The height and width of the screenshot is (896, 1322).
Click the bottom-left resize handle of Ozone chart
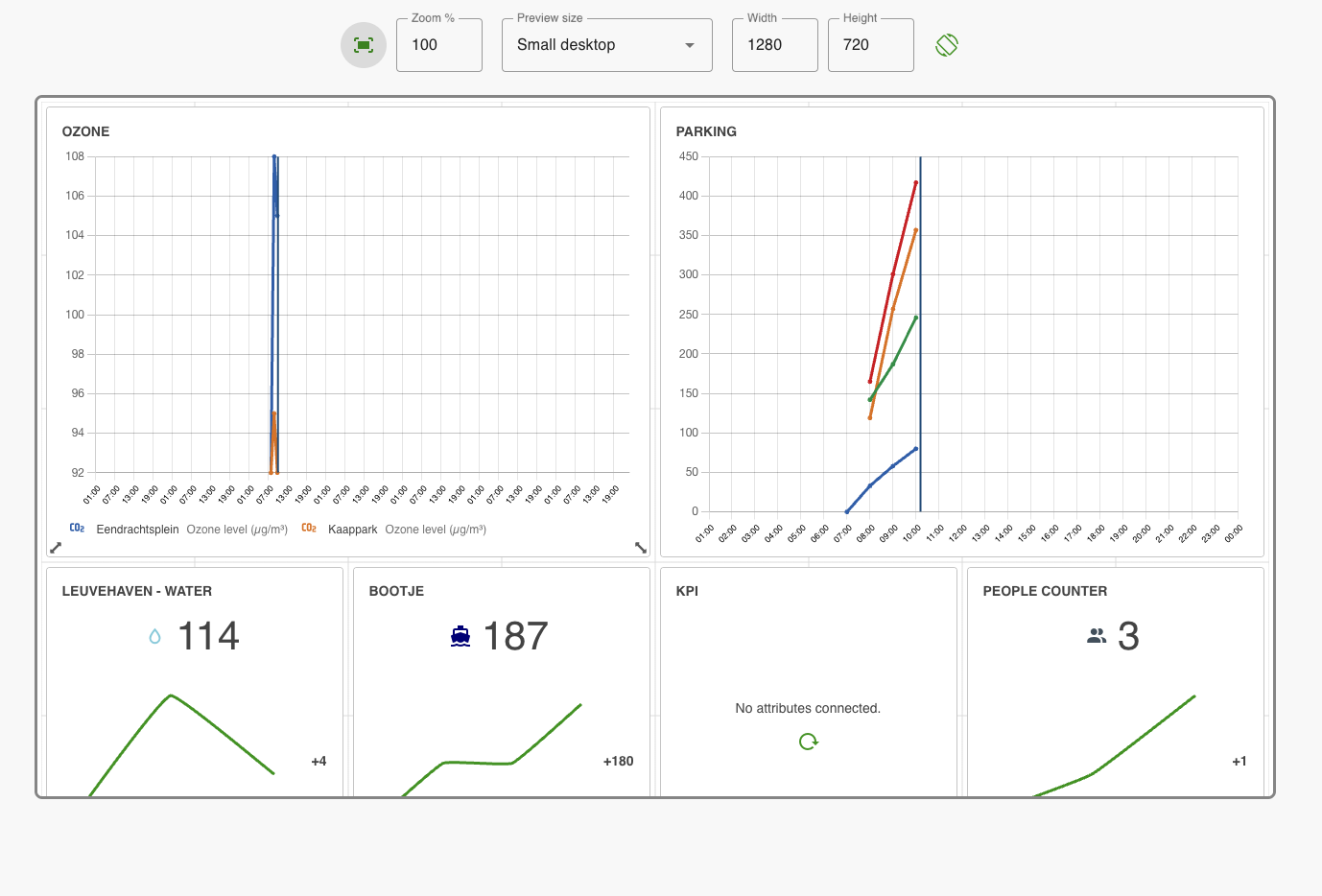point(56,548)
